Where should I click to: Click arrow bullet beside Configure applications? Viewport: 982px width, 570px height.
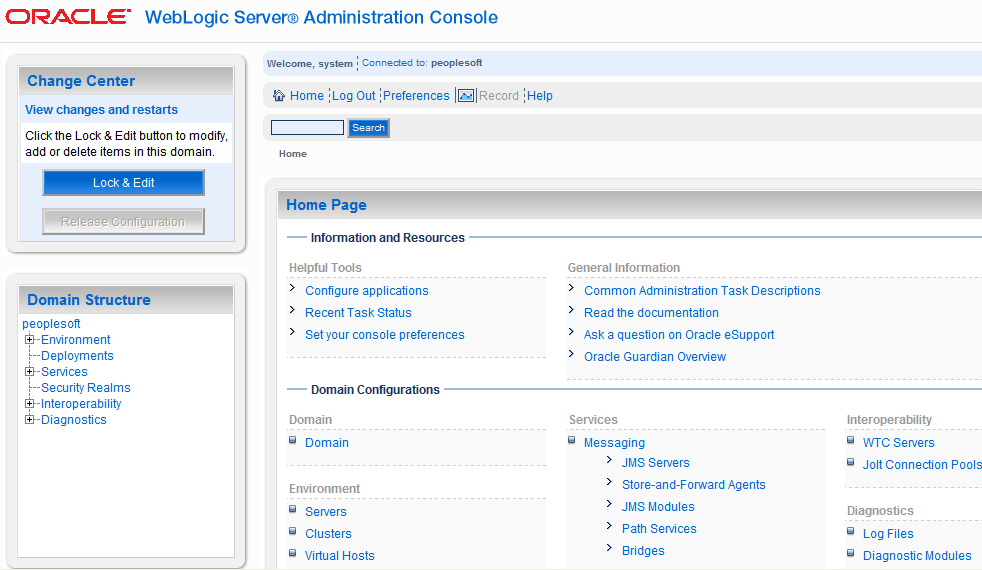point(292,288)
